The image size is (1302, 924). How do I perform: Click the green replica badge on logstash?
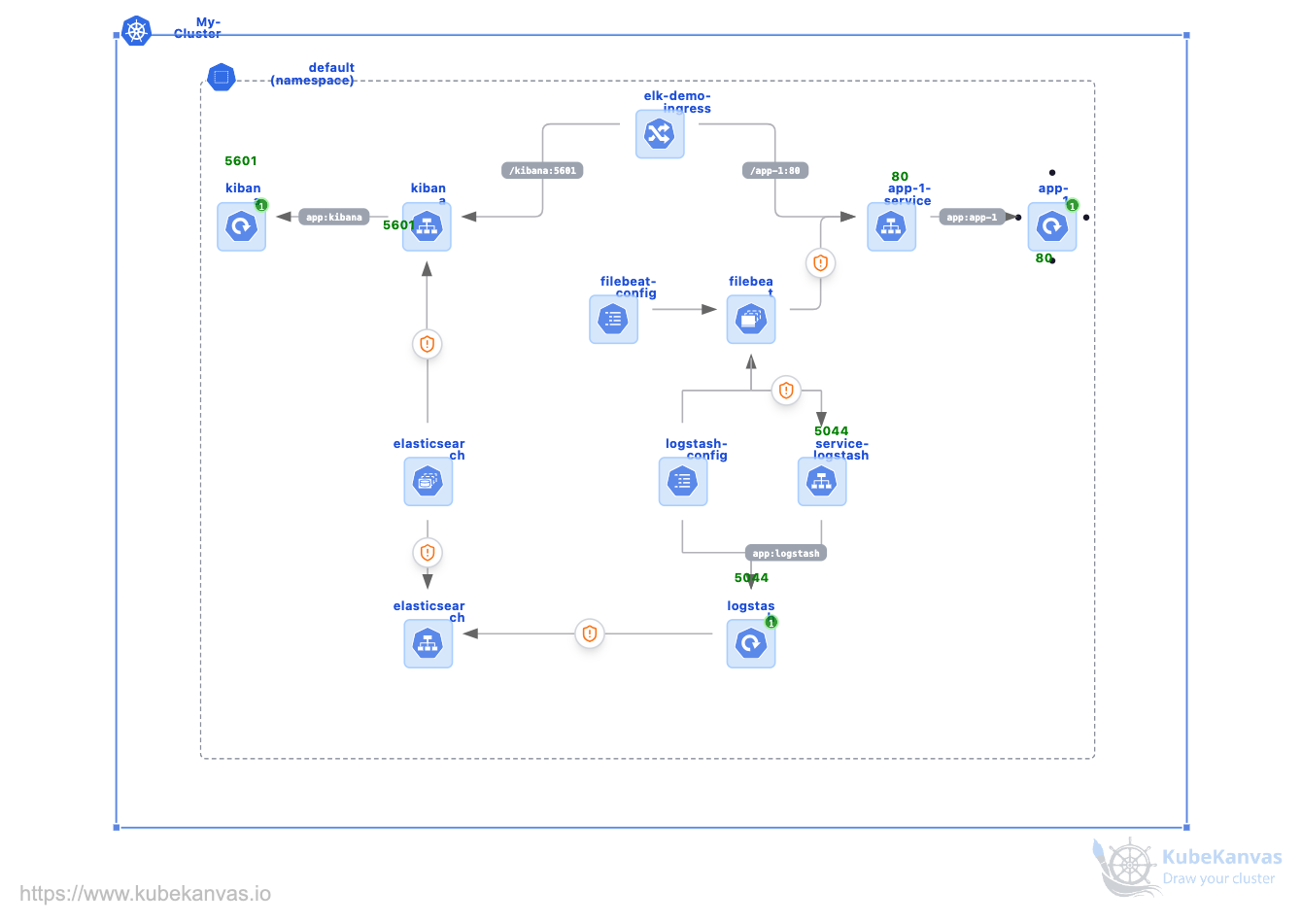click(771, 622)
